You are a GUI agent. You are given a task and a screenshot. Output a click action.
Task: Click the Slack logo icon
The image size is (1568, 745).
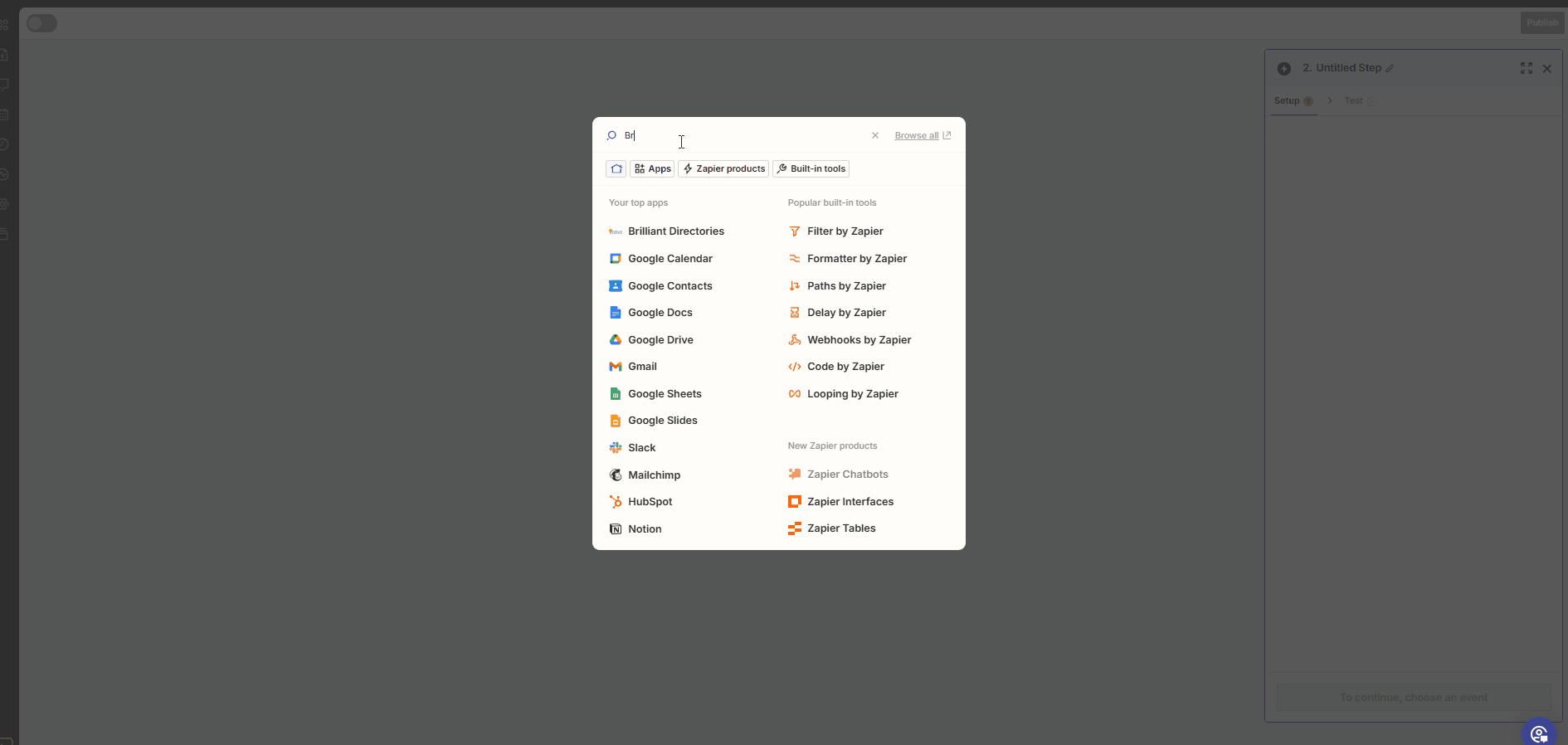point(616,448)
